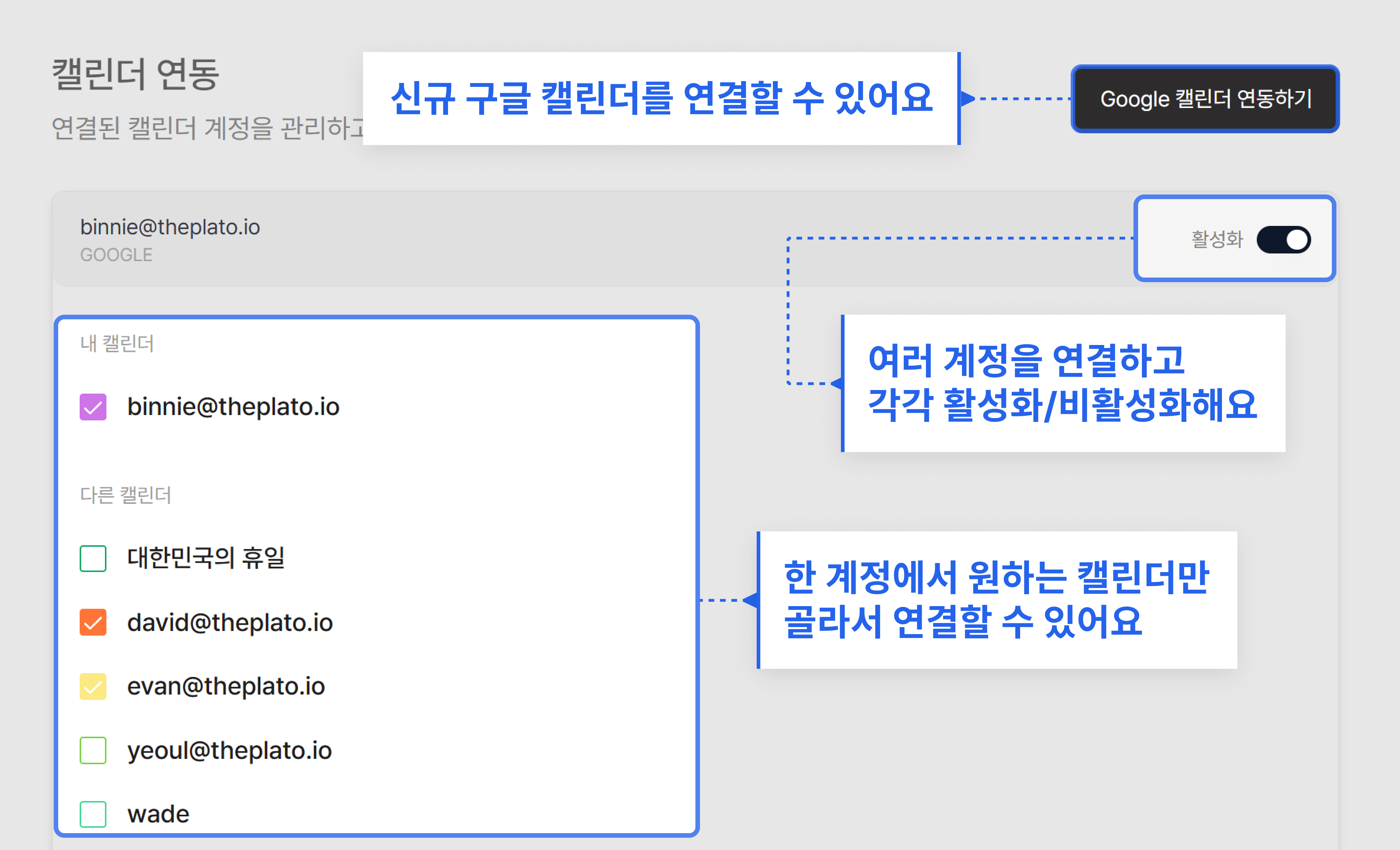Click the david@theplato.io calendar label
This screenshot has width=1400, height=850.
(x=229, y=623)
